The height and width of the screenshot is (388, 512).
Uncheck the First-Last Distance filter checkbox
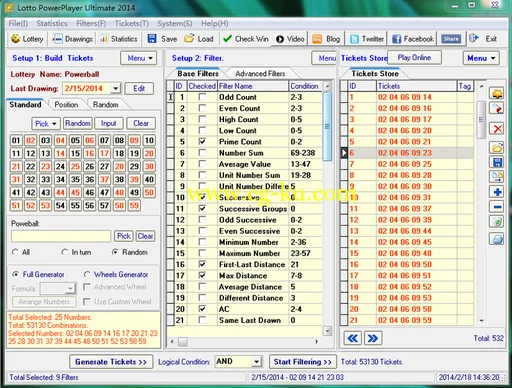(x=202, y=264)
